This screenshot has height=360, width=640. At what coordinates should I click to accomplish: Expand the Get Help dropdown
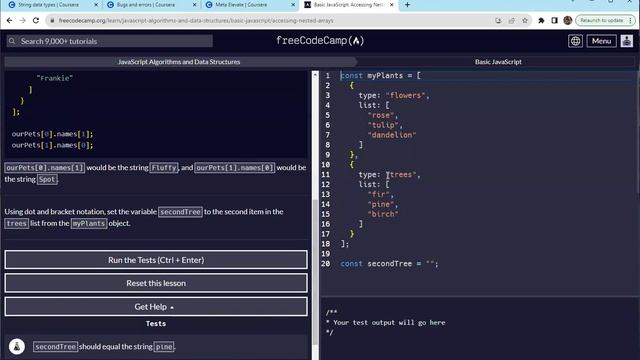[156, 307]
